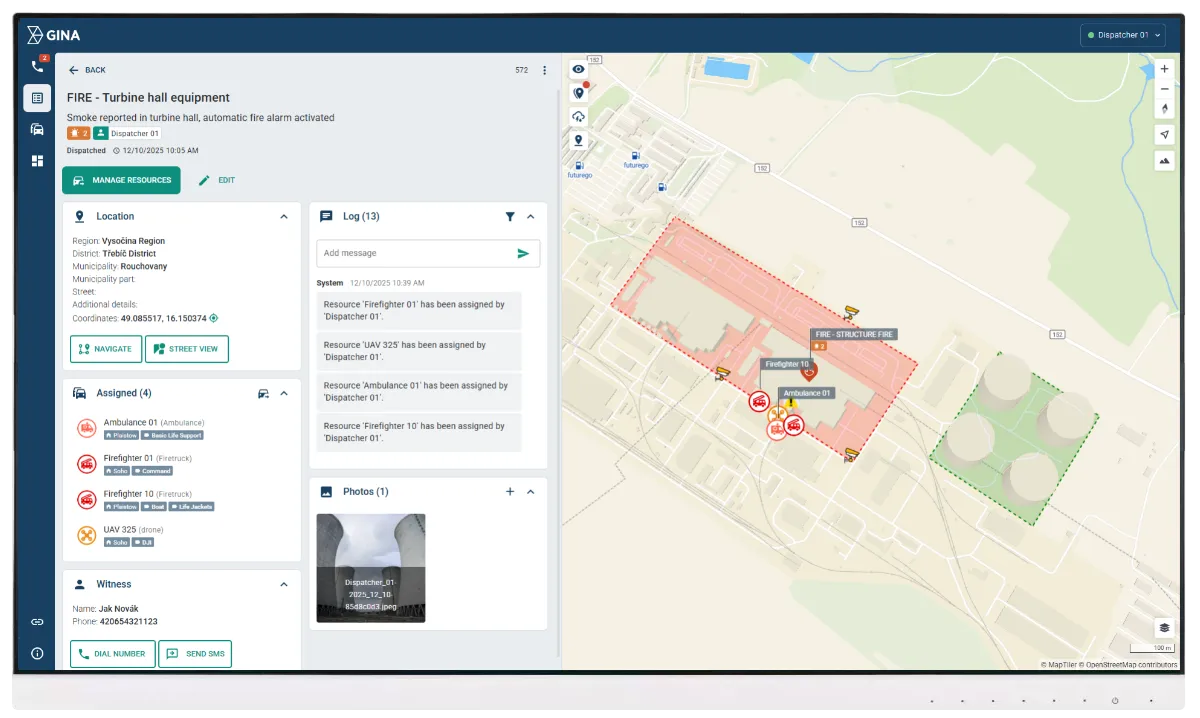Toggle the Firefighter 10 marker on the map
Screen dimensions: 1200x718
pyautogui.click(x=789, y=364)
